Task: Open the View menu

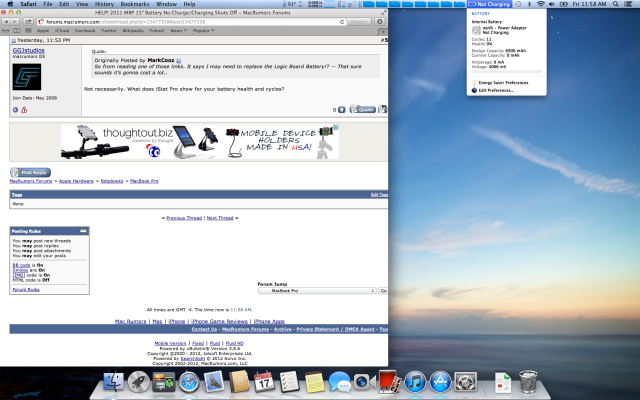Action: click(82, 4)
